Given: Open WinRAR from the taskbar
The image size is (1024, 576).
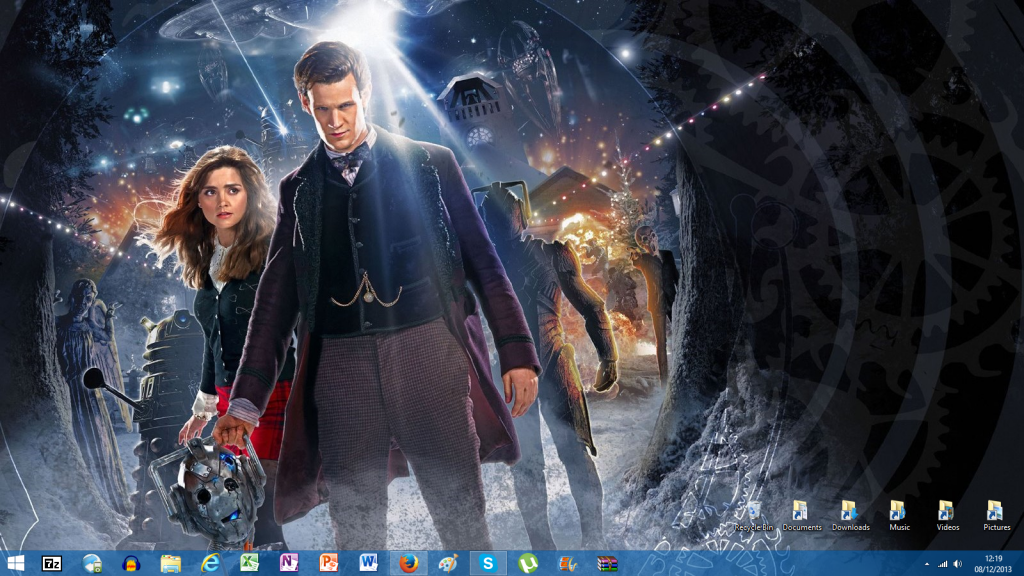Looking at the screenshot, I should tap(607, 563).
